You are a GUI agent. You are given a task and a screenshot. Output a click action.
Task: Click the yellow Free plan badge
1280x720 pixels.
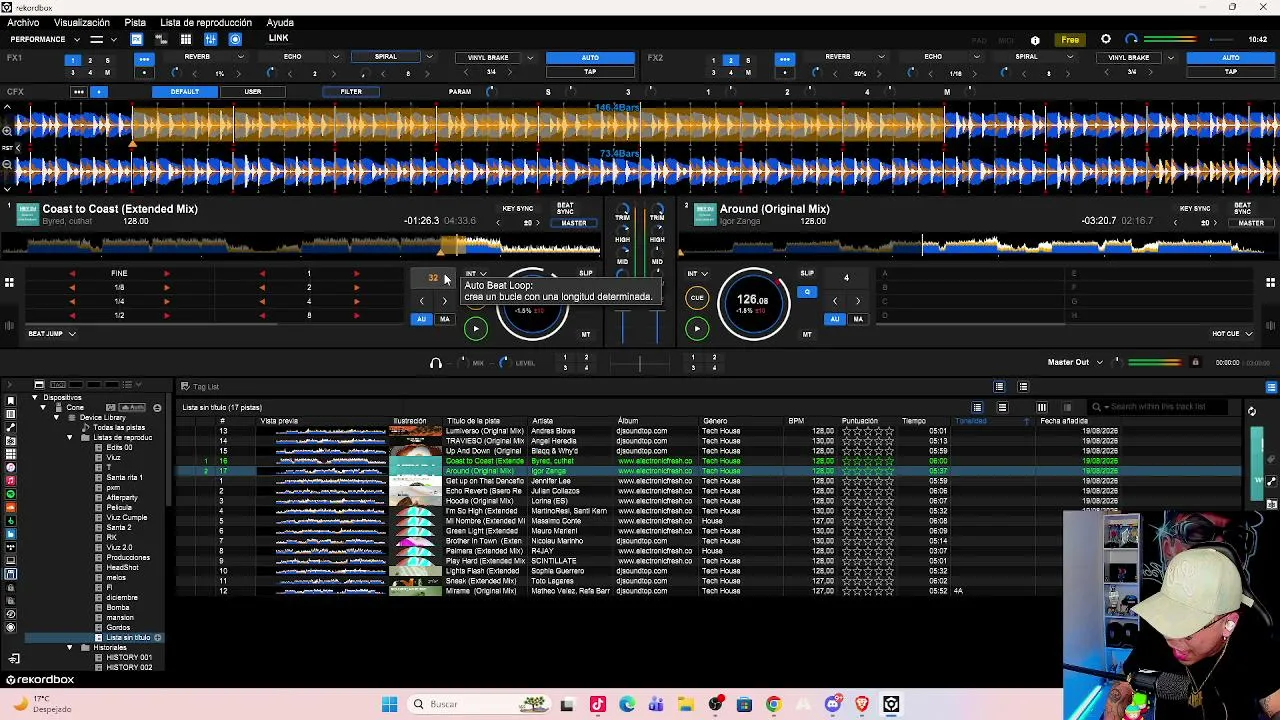click(x=1070, y=40)
